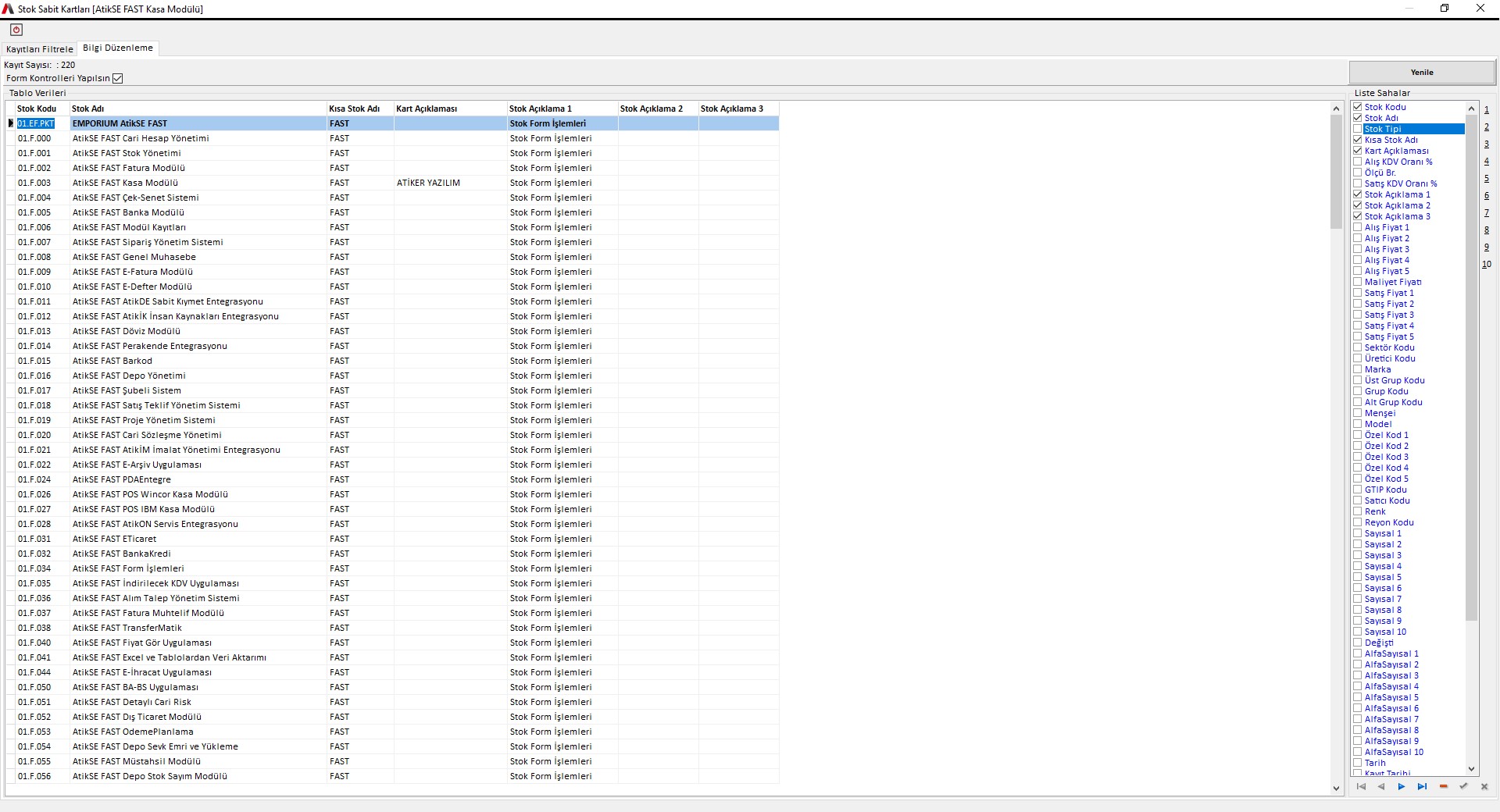Select AtikSE FAST TransferMatik cell

pyautogui.click(x=198, y=628)
